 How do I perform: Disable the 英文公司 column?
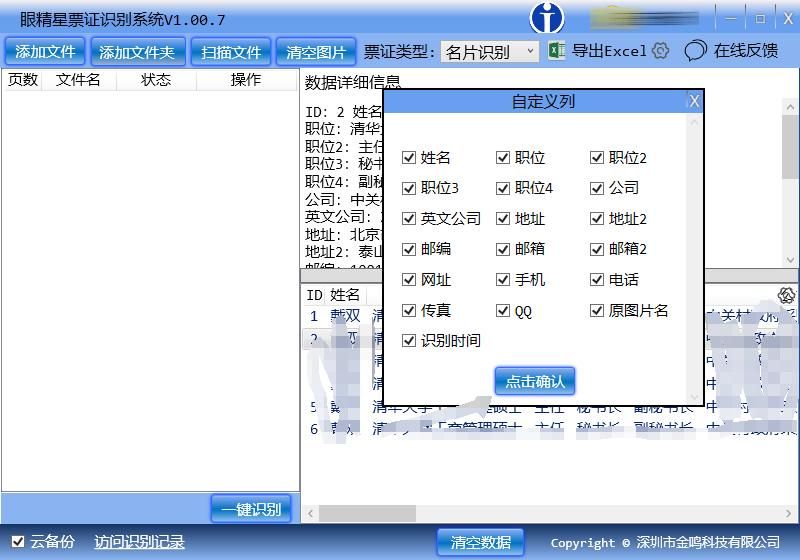tap(409, 219)
